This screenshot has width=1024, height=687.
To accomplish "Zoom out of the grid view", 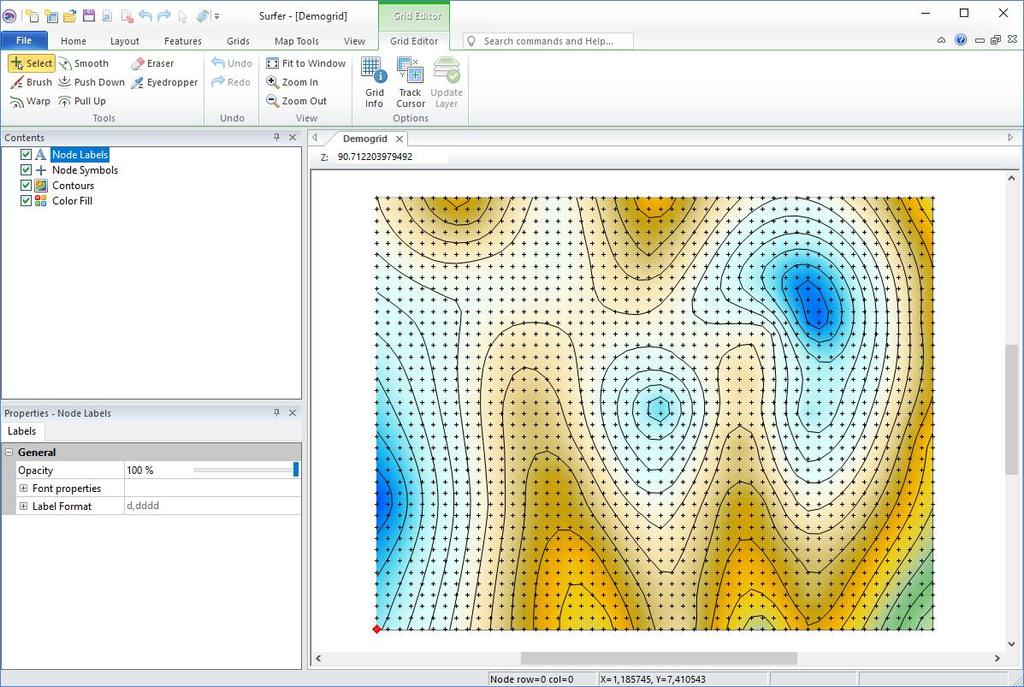I will pos(296,101).
